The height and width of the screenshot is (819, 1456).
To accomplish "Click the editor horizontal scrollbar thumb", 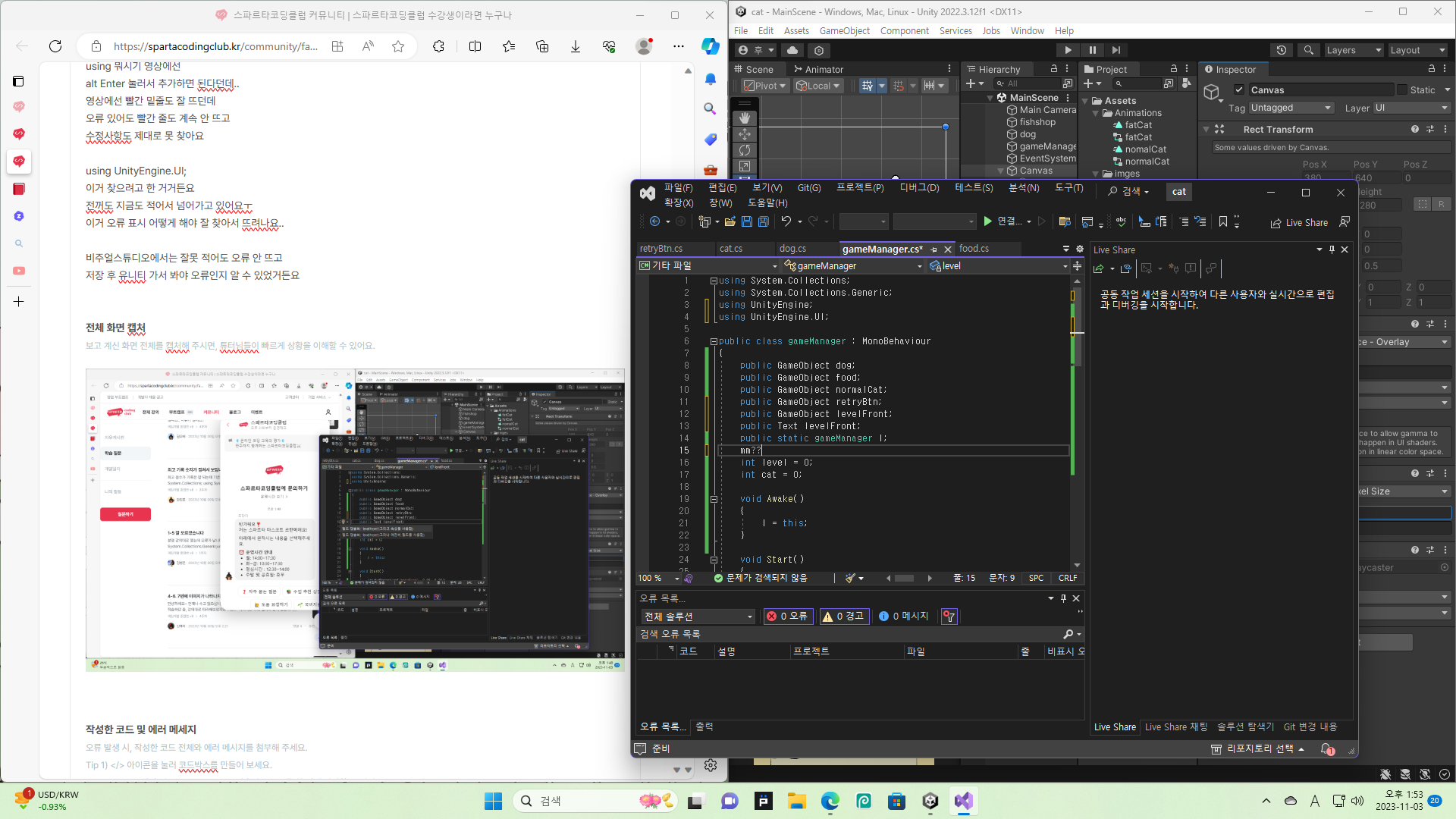I will tap(905, 578).
